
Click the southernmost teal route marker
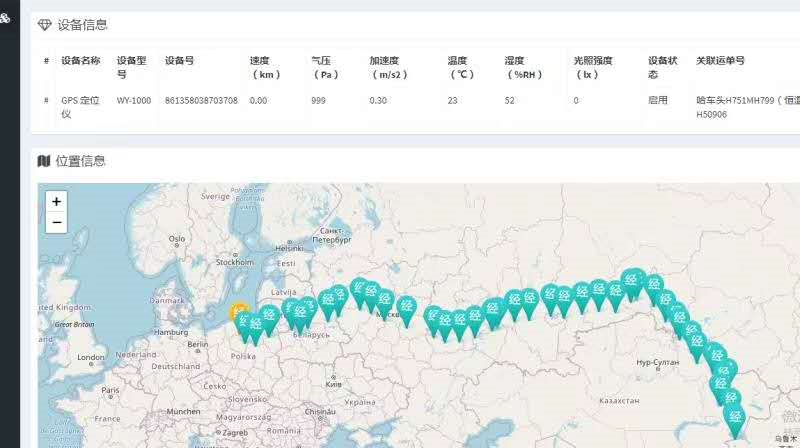tap(735, 421)
